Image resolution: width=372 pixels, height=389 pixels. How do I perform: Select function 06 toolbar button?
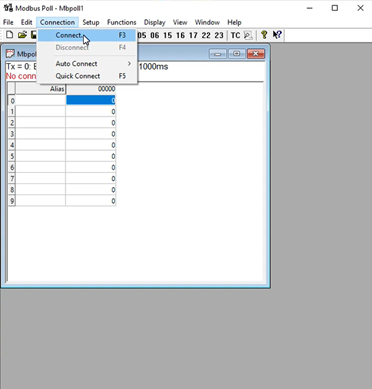(155, 35)
